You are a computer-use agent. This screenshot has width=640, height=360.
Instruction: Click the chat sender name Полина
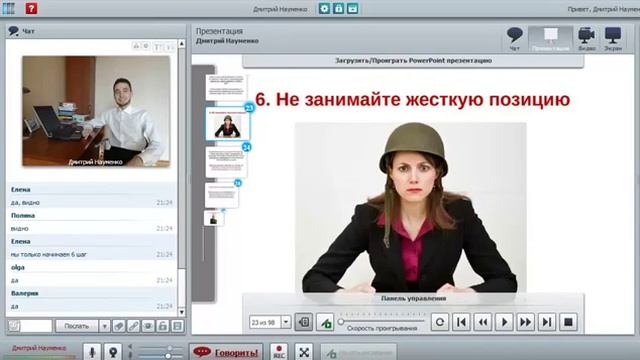pos(23,216)
